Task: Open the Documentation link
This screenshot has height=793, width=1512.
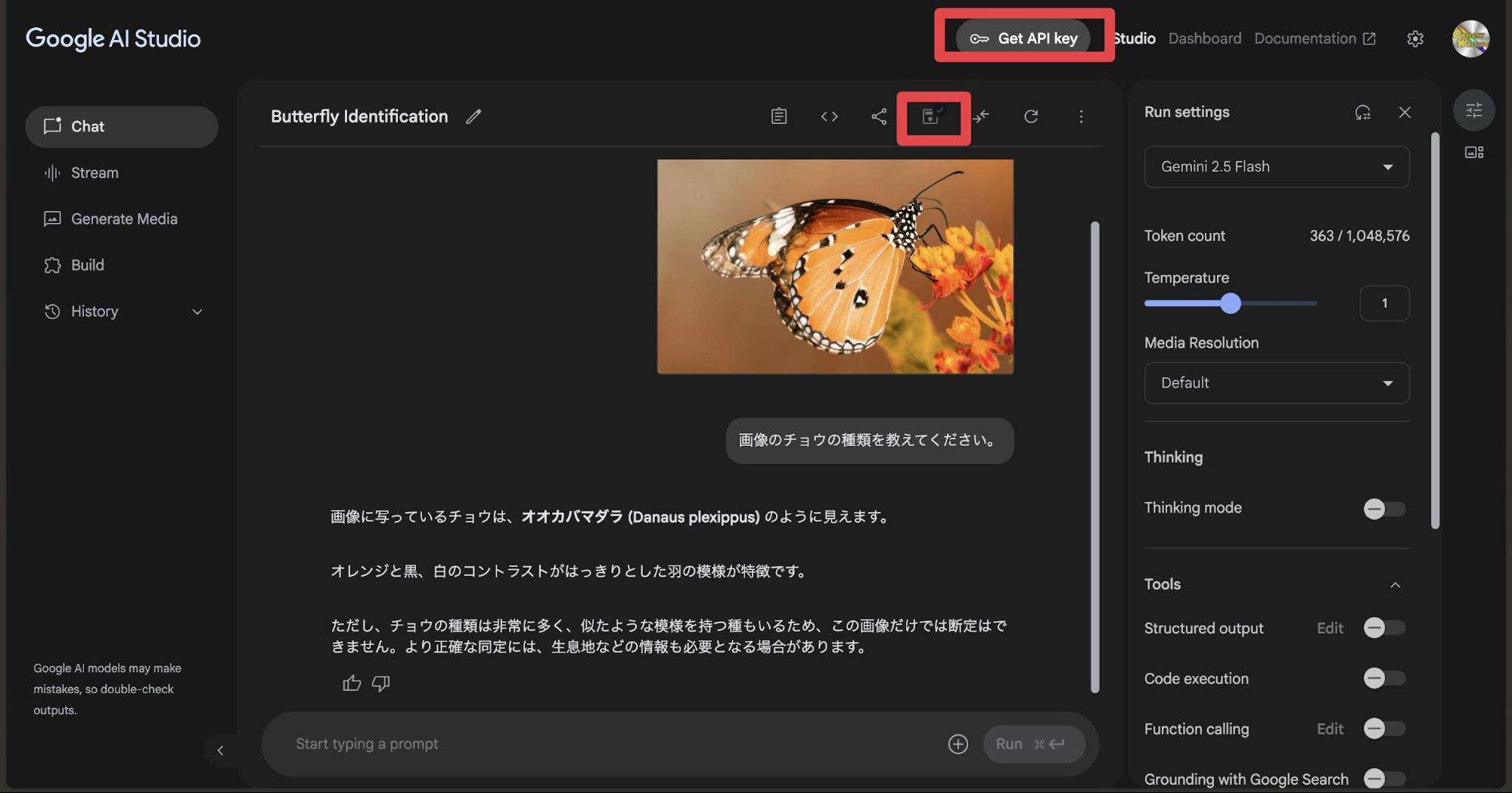Action: point(1315,38)
